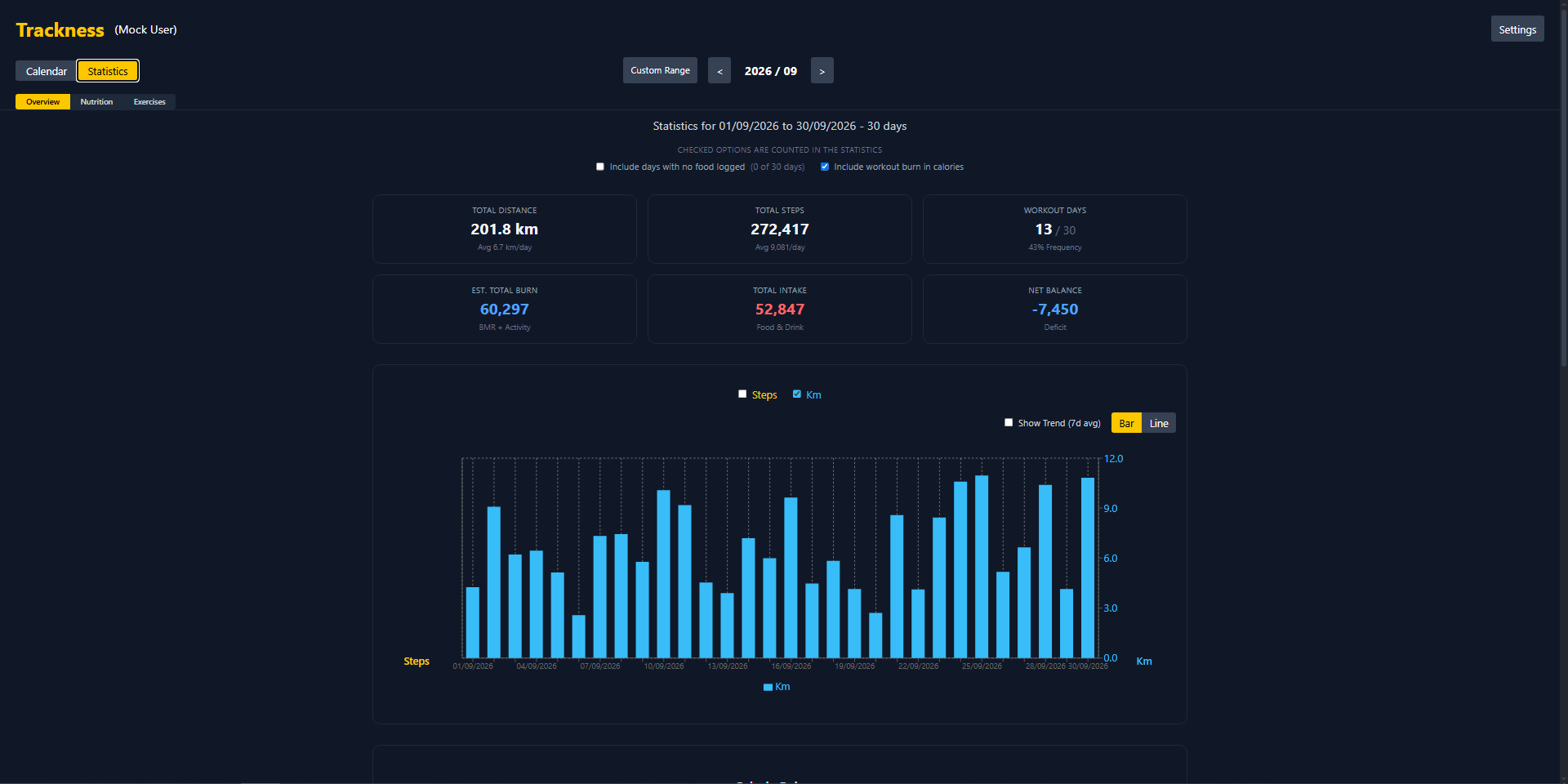Include days with no food logged
Viewport: 1568px width, 784px height.
pyautogui.click(x=600, y=167)
